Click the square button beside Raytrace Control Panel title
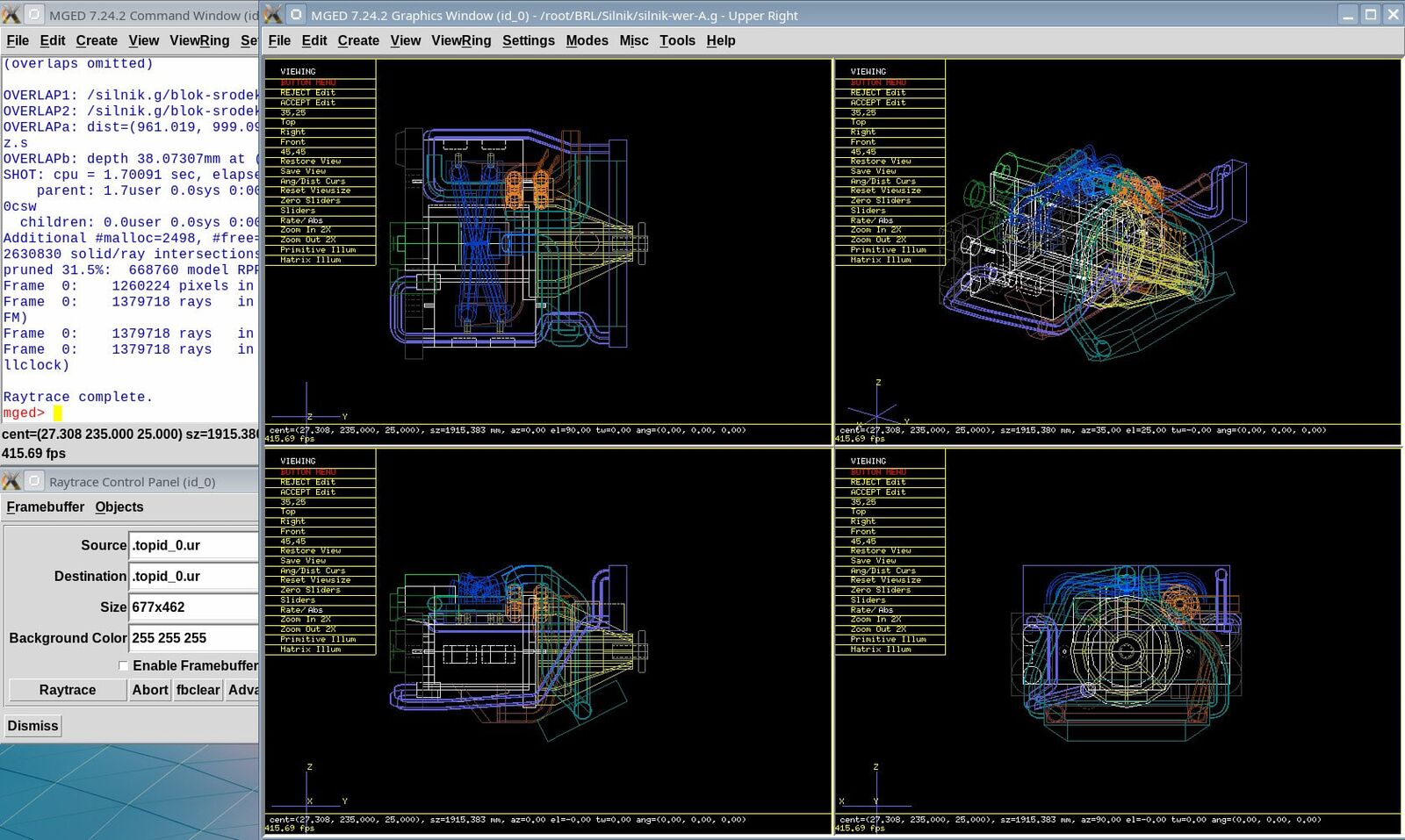The image size is (1405, 840). (33, 481)
